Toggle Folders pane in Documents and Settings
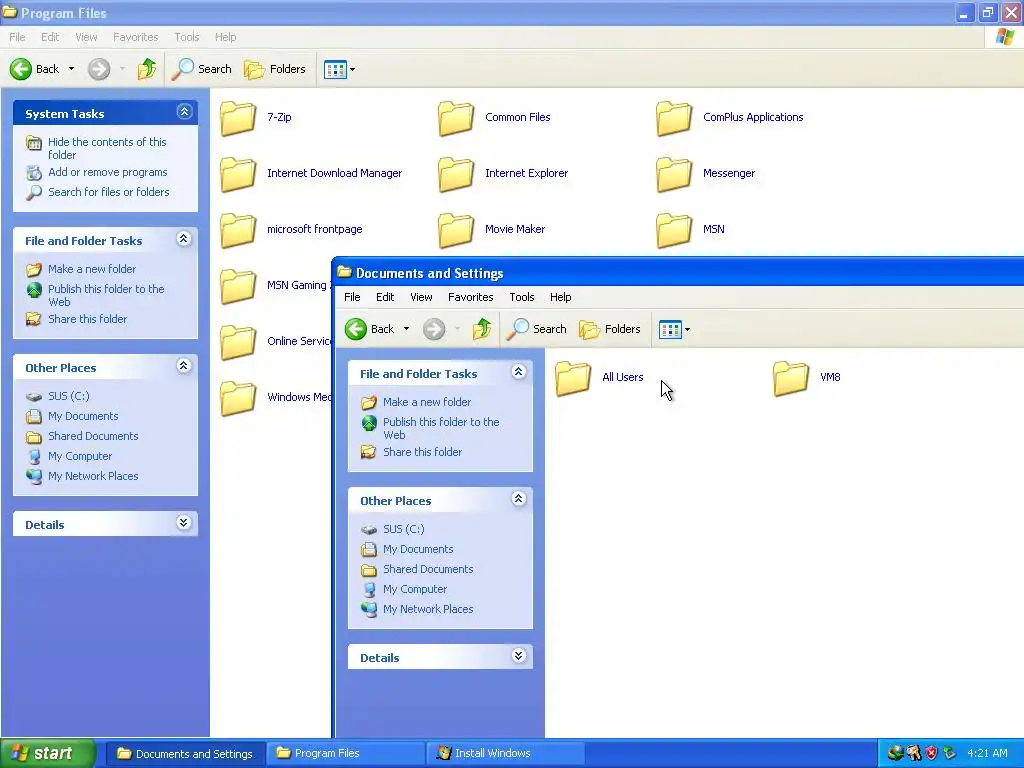Screen dimensions: 1024x768 (610, 329)
